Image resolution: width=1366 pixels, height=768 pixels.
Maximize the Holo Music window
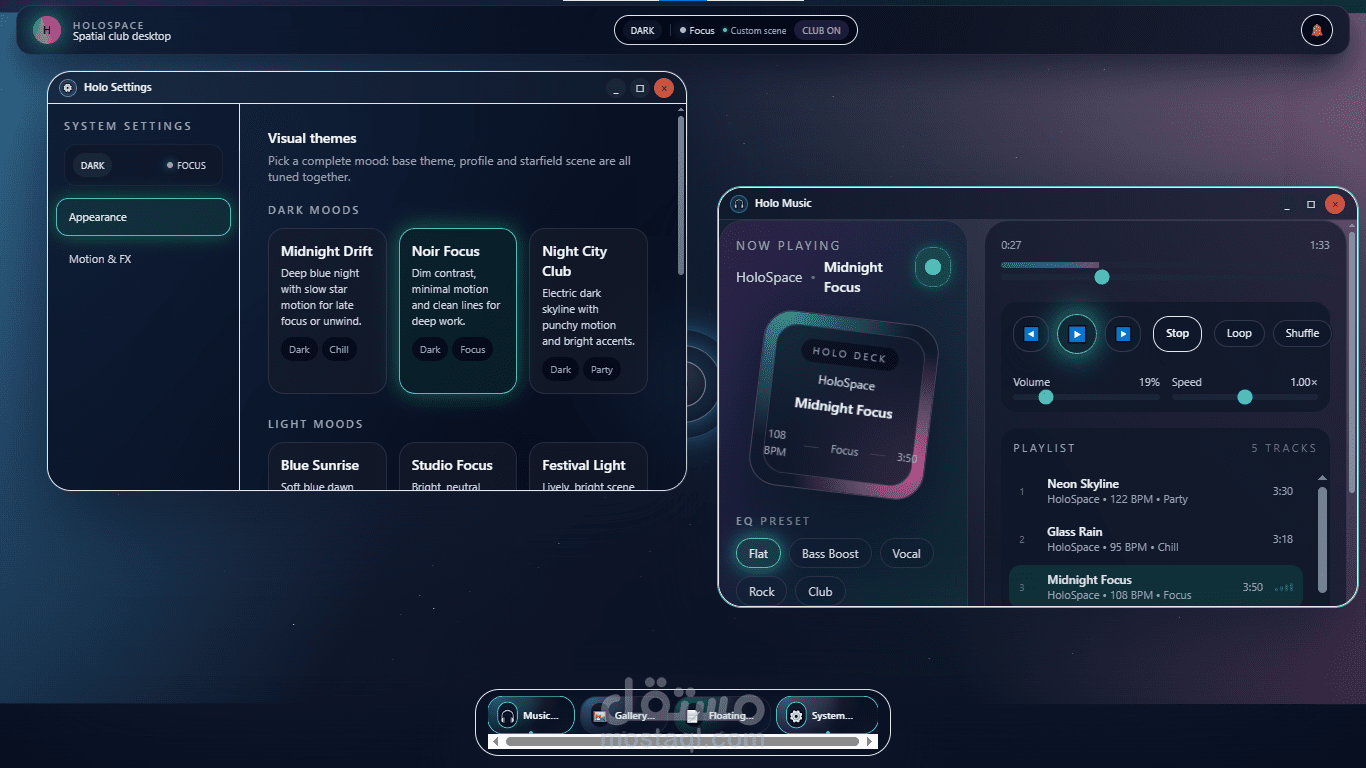(1311, 204)
